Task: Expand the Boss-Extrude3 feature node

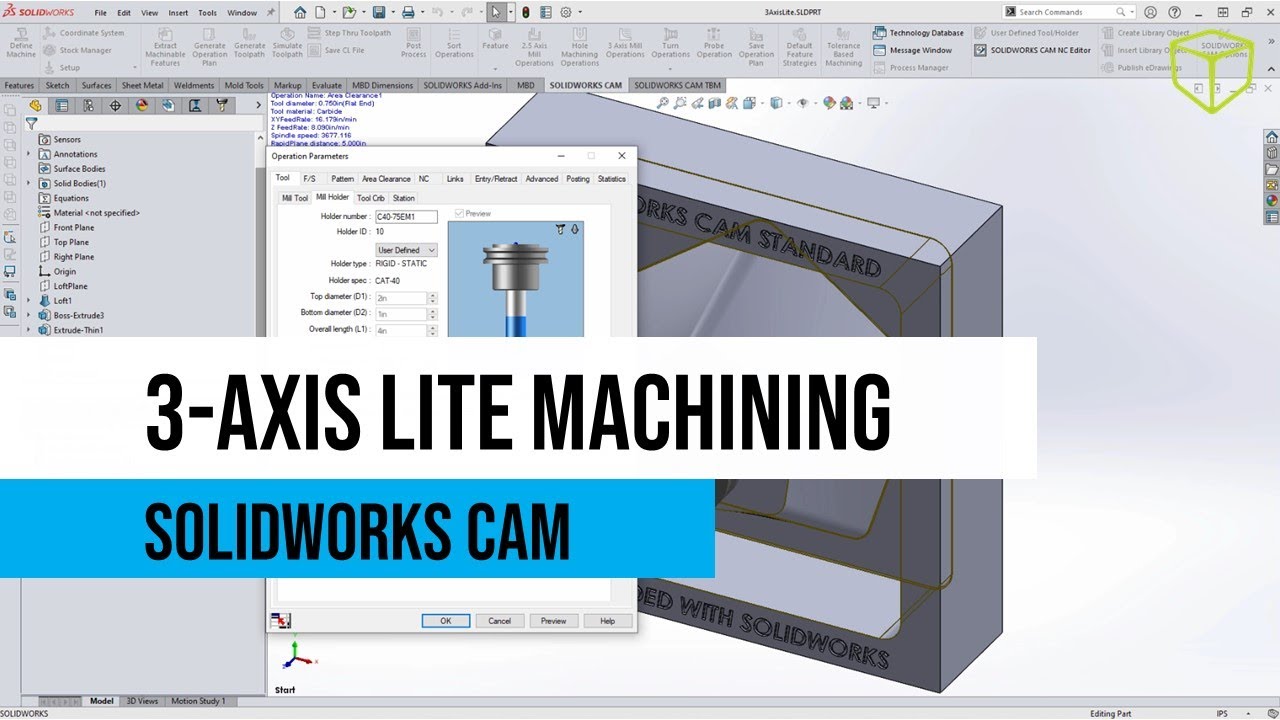Action: (x=28, y=315)
